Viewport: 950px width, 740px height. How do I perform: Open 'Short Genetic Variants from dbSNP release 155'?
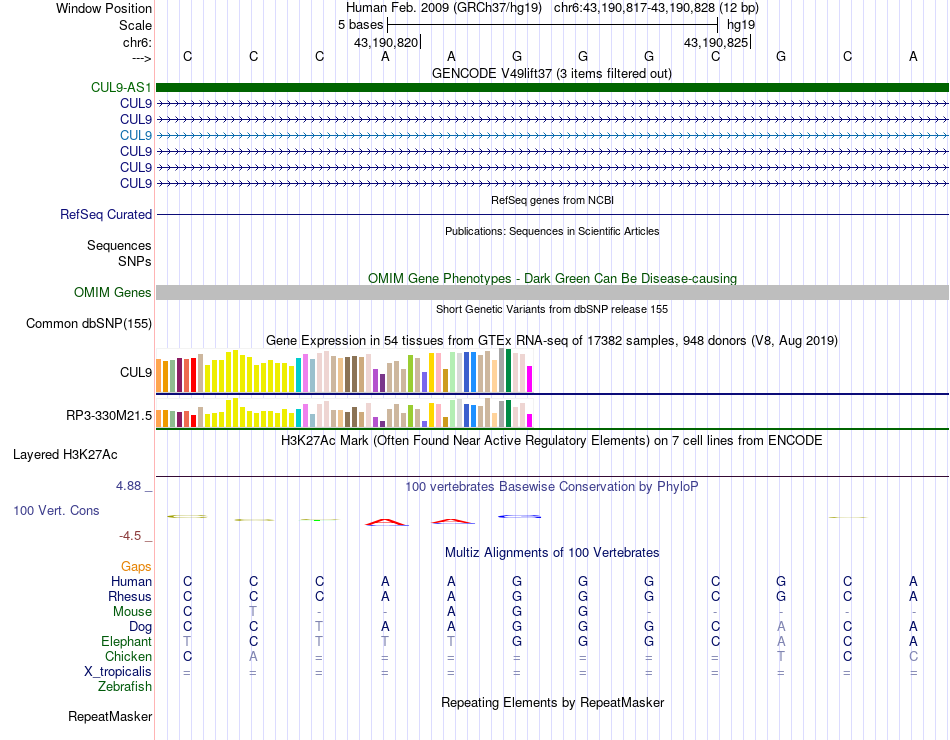[552, 309]
